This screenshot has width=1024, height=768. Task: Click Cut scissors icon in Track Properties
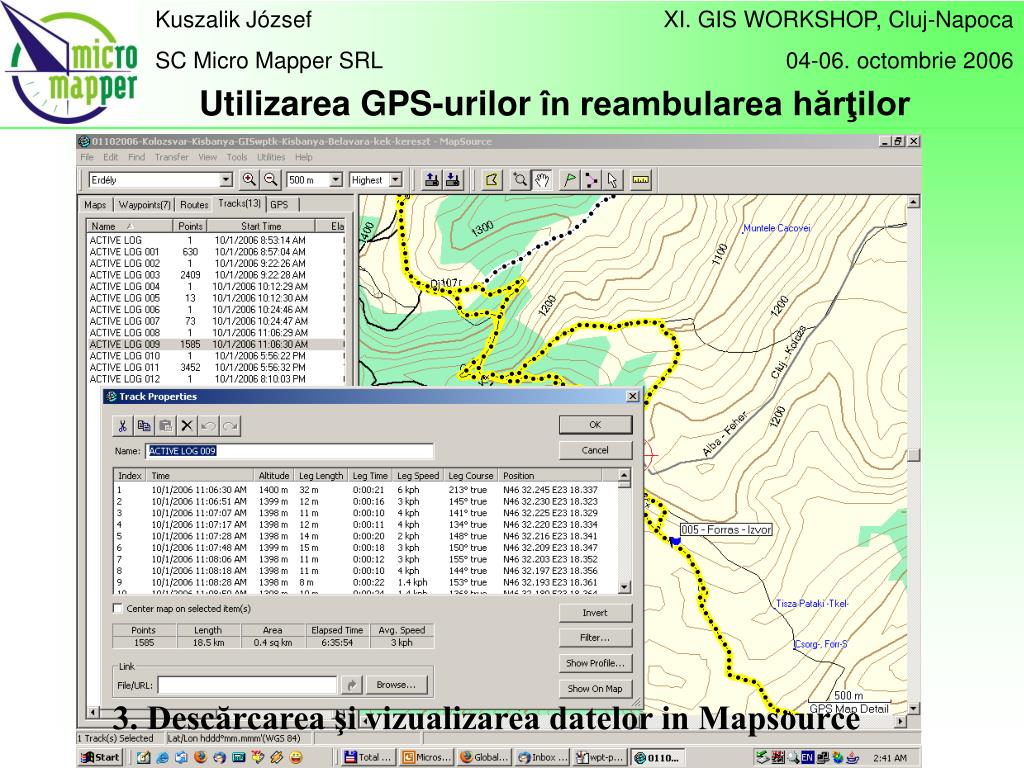coord(122,426)
